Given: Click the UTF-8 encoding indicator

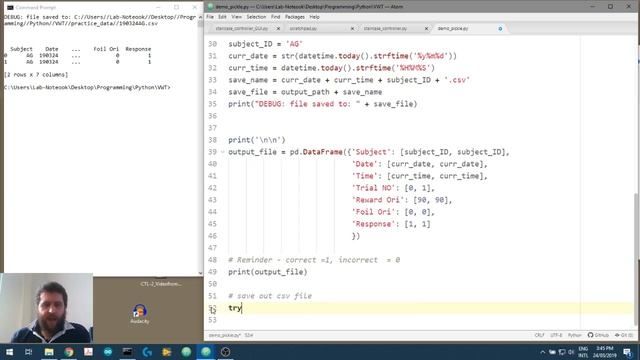Looking at the screenshot, I should pyautogui.click(x=556, y=335).
